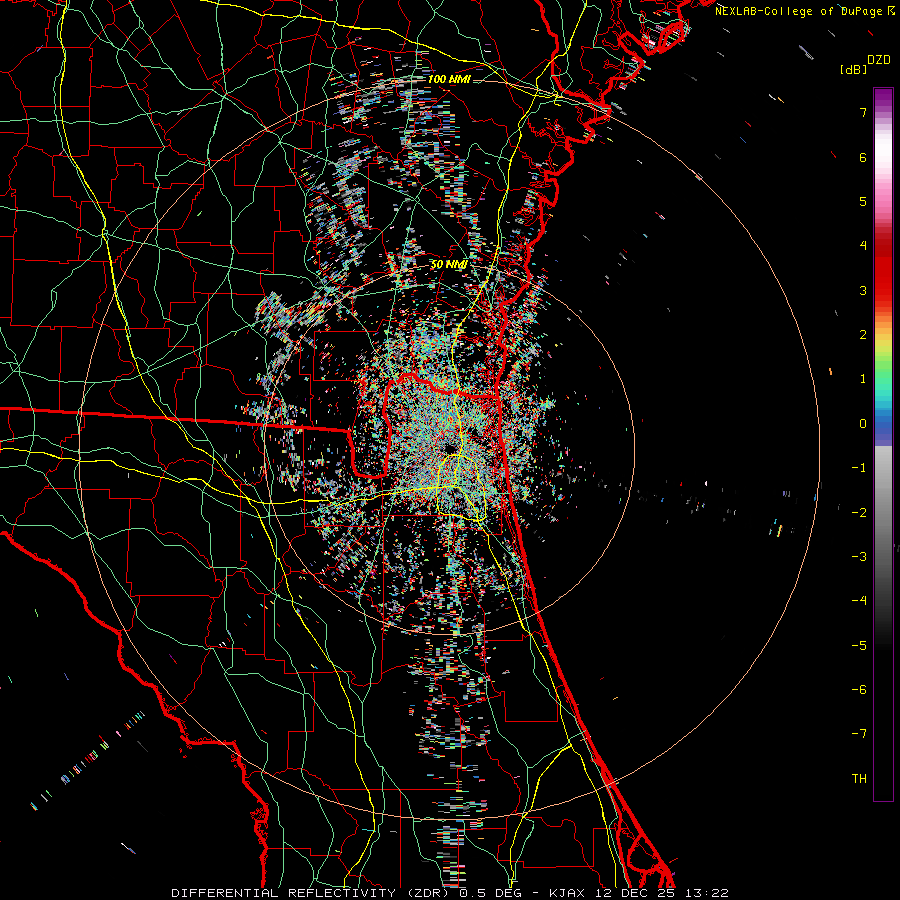Click the 2 value on the scale
900x900 pixels.
point(863,335)
